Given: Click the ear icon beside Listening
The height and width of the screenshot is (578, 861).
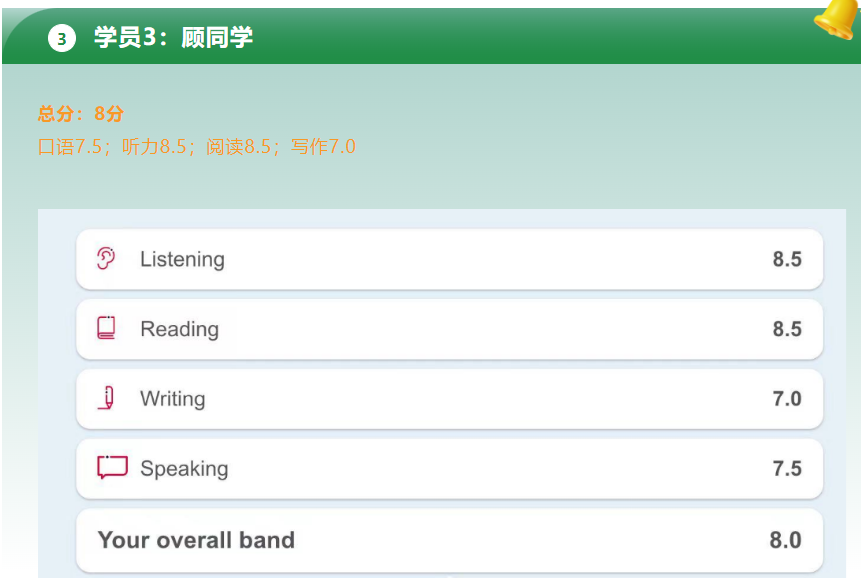Looking at the screenshot, I should 106,259.
